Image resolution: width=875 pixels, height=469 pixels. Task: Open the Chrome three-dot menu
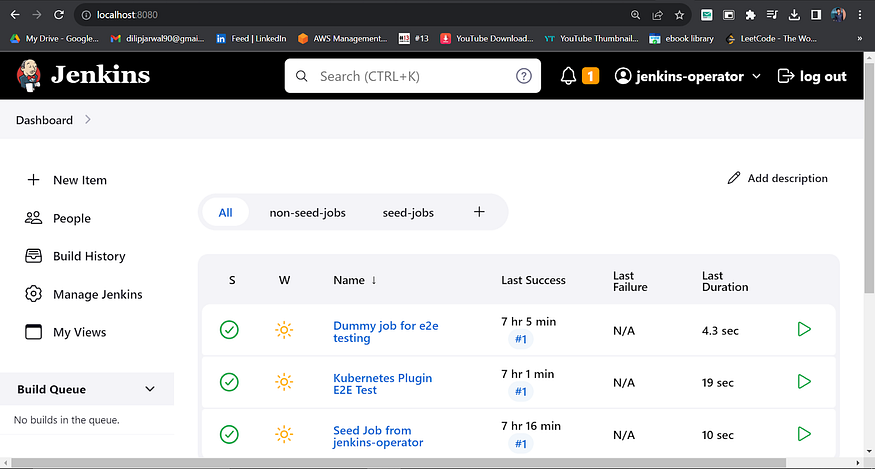coord(859,15)
